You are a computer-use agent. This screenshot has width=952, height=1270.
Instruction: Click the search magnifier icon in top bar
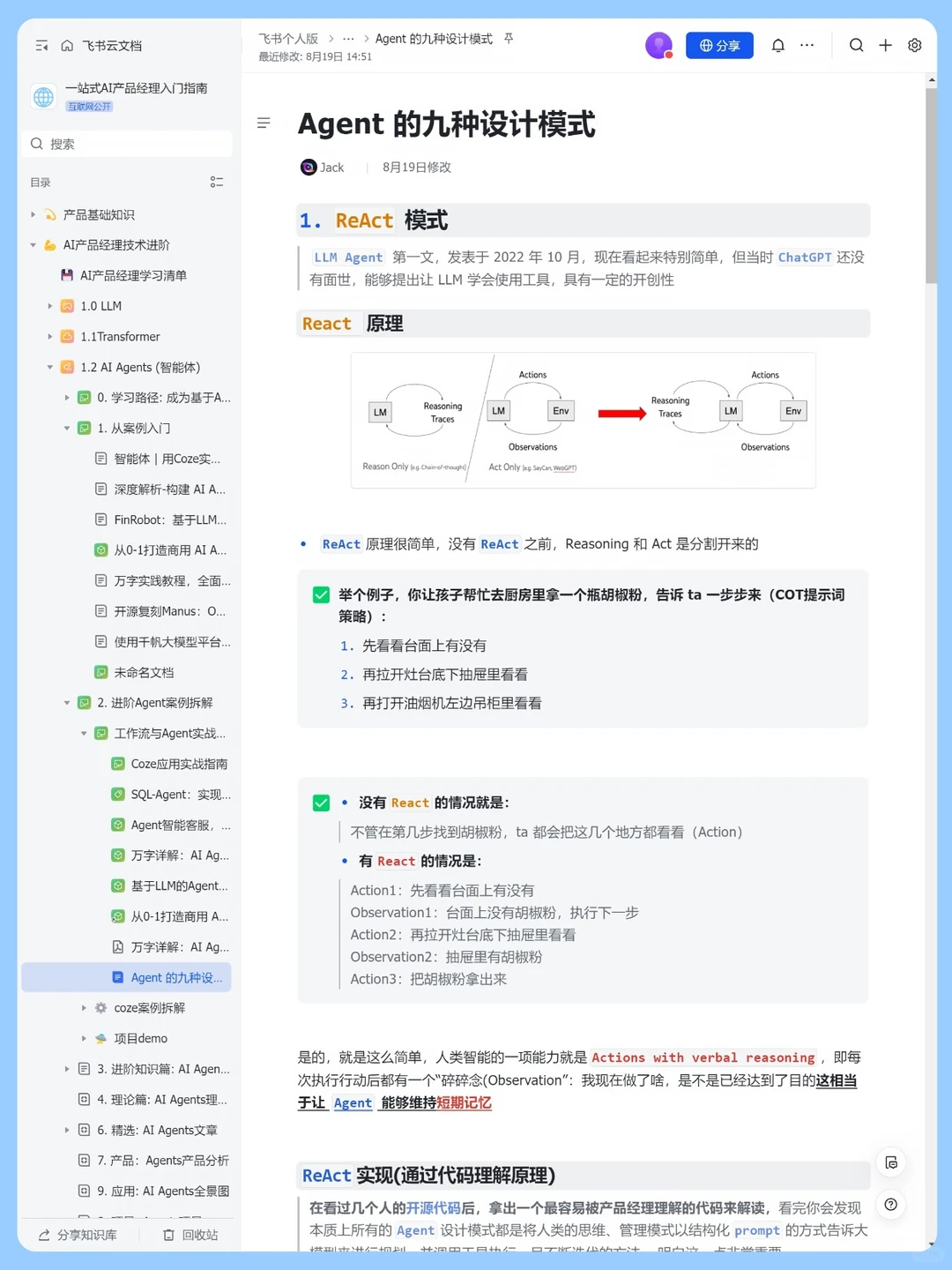coord(856,45)
